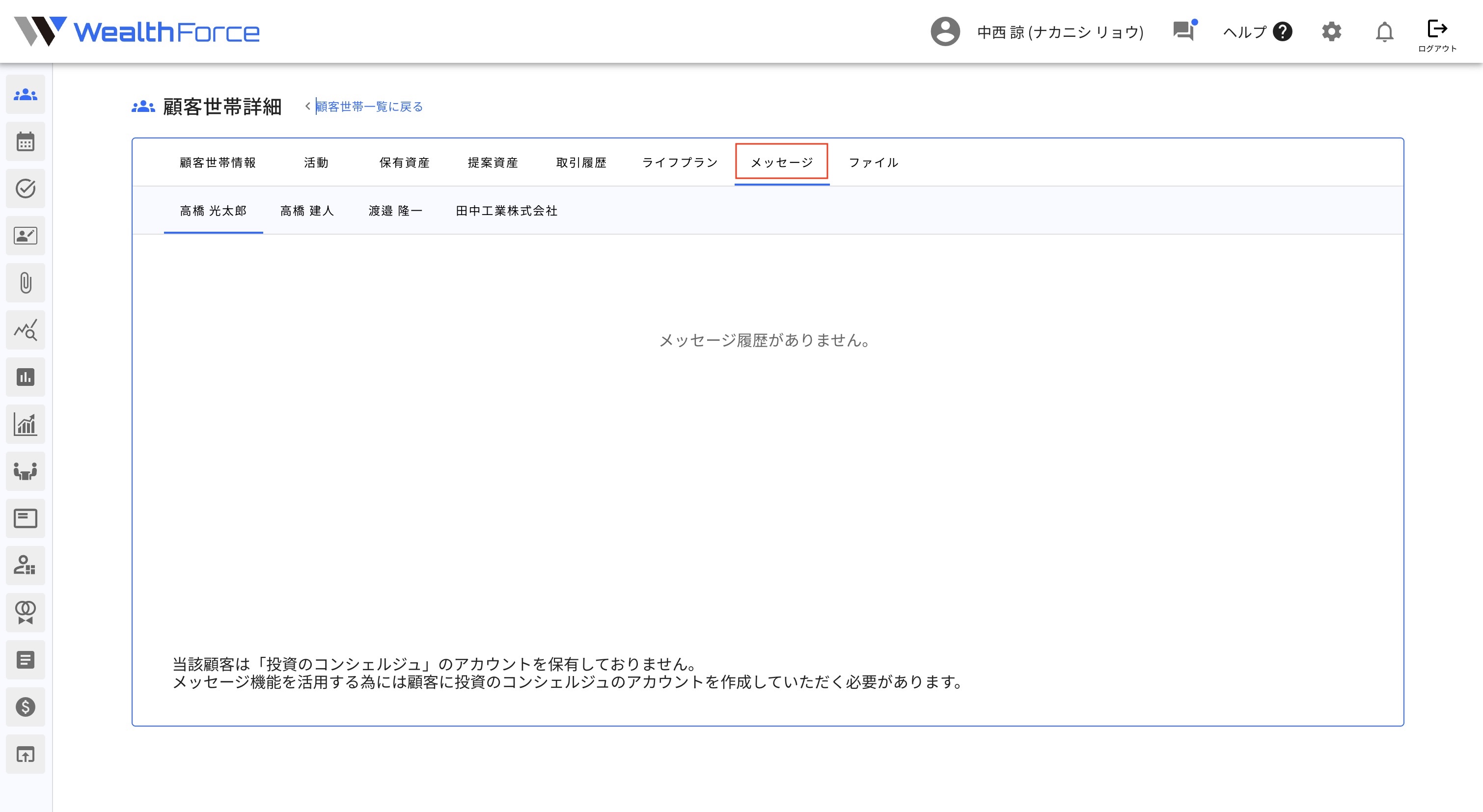Select the メッセージ tab
This screenshot has width=1483, height=812.
(782, 163)
